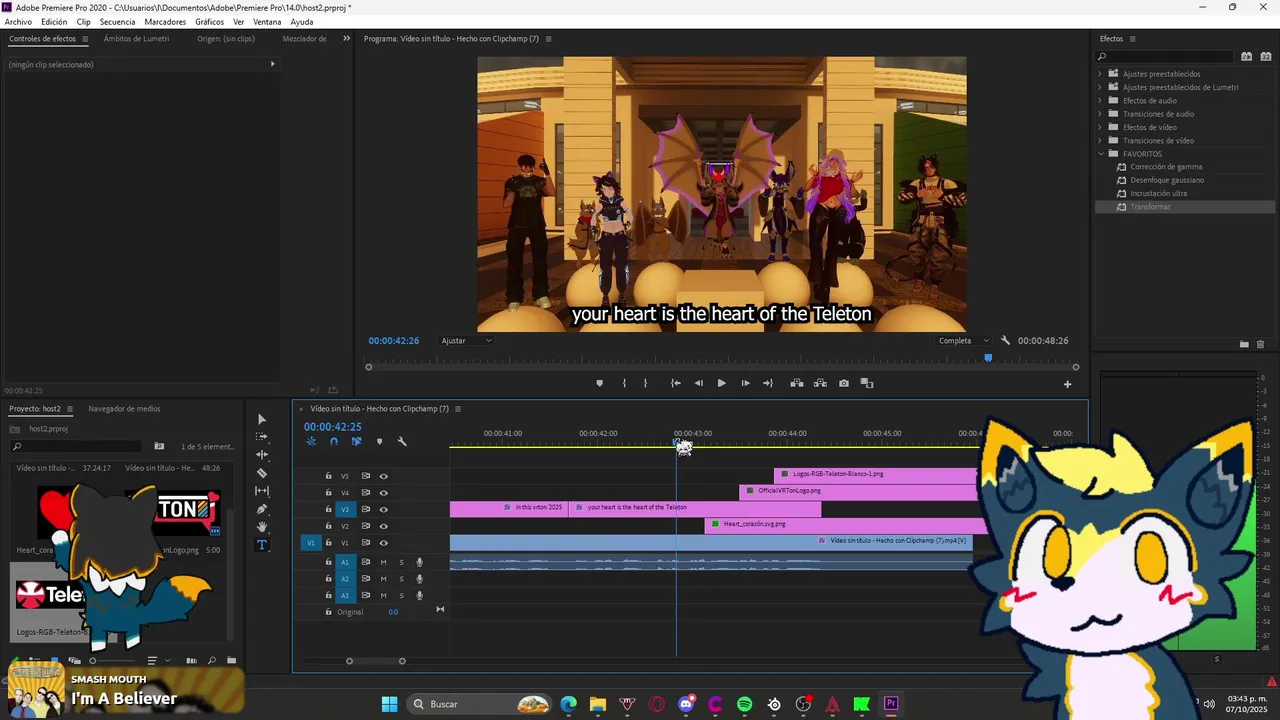The height and width of the screenshot is (720, 1280).
Task: Select the Type text tool
Action: [262, 545]
